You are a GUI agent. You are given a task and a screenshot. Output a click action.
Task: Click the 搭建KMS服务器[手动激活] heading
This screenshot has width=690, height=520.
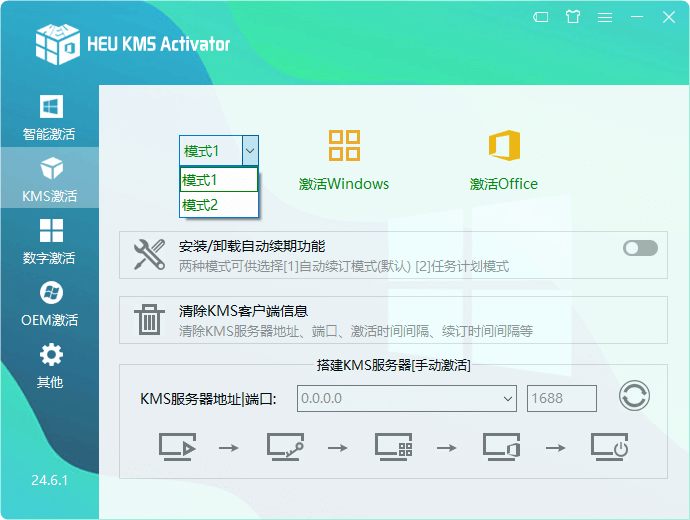[394, 365]
